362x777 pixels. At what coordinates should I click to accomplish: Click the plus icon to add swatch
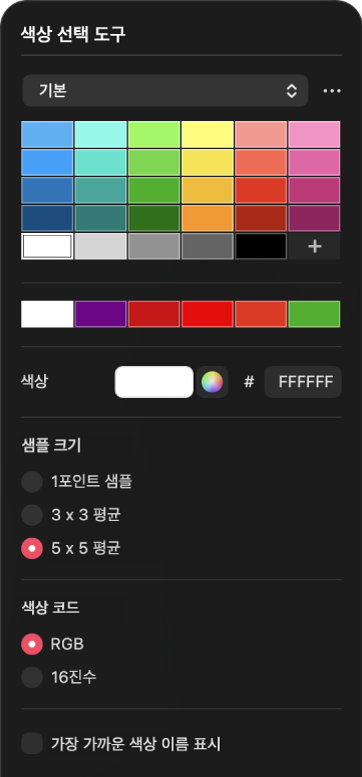click(x=314, y=246)
